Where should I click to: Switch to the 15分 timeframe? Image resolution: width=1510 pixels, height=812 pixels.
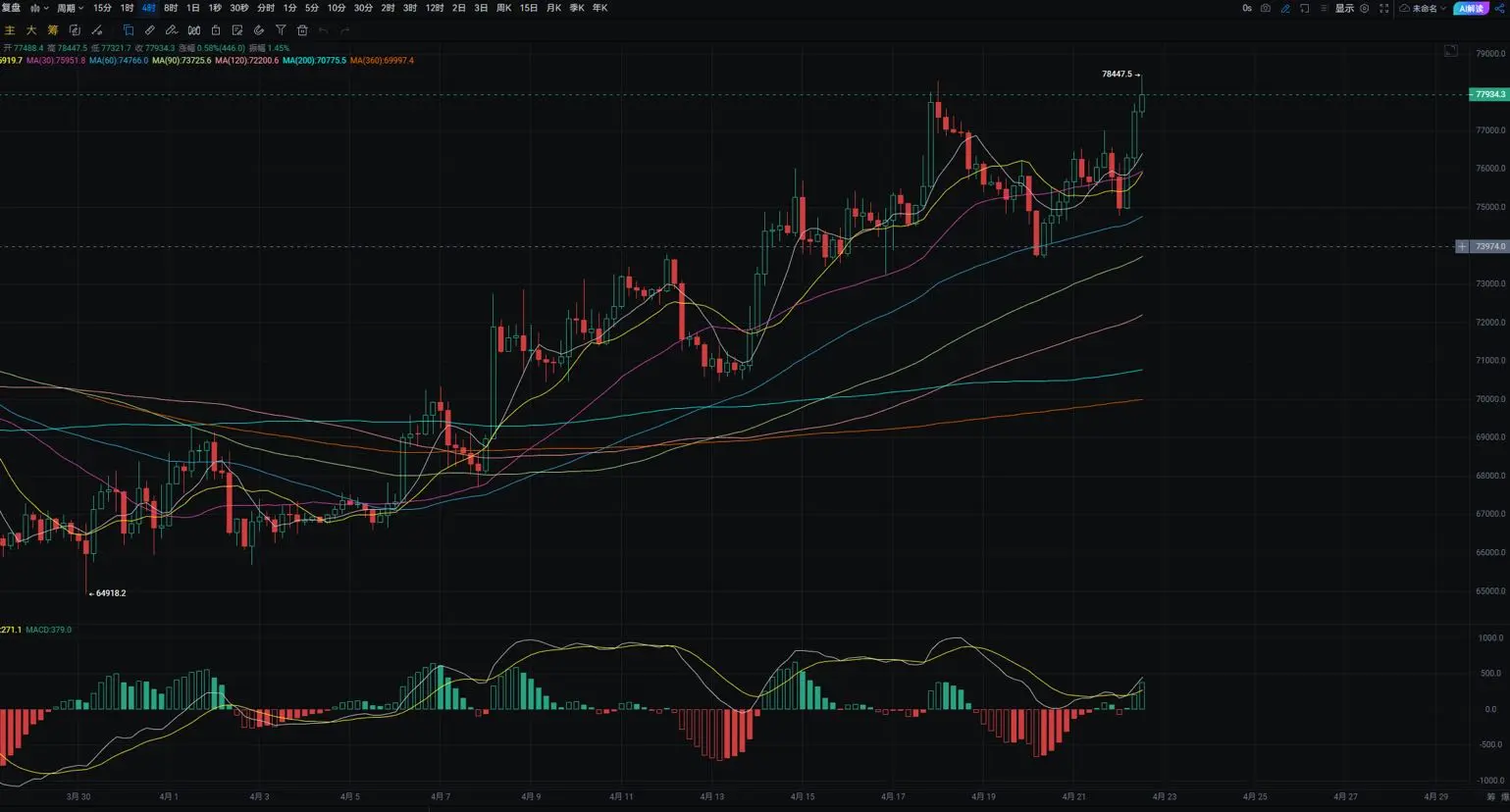coord(102,8)
